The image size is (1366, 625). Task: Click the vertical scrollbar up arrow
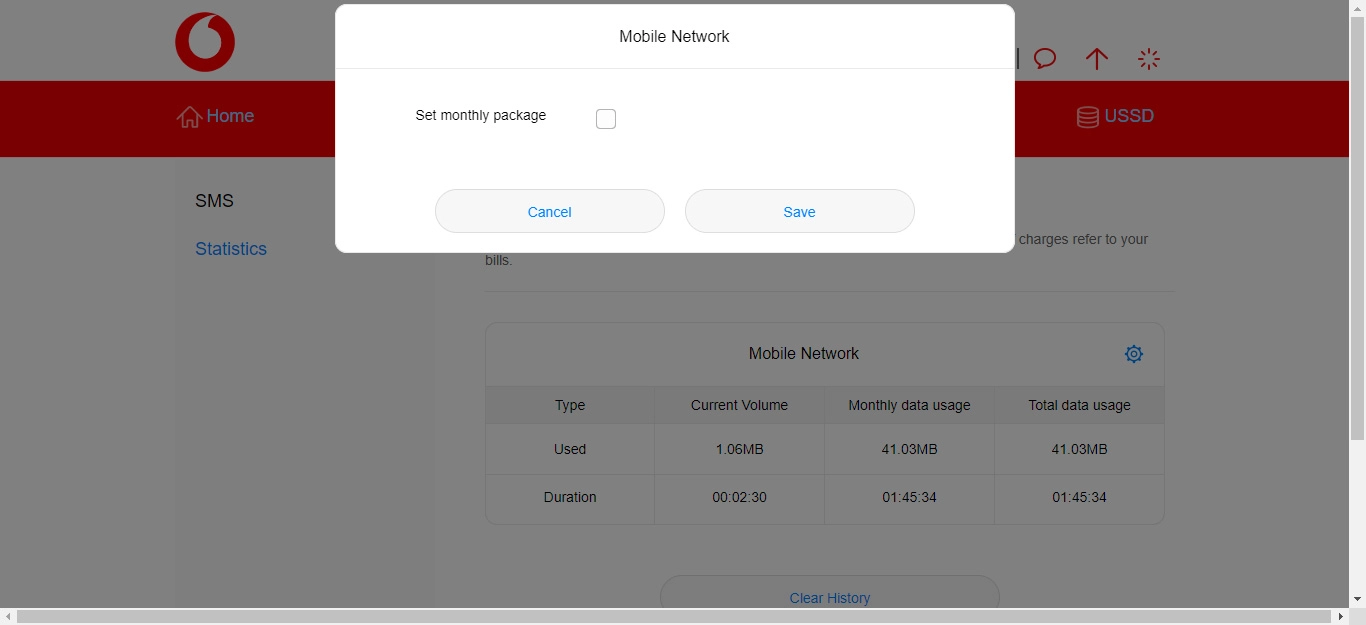[x=1357, y=8]
